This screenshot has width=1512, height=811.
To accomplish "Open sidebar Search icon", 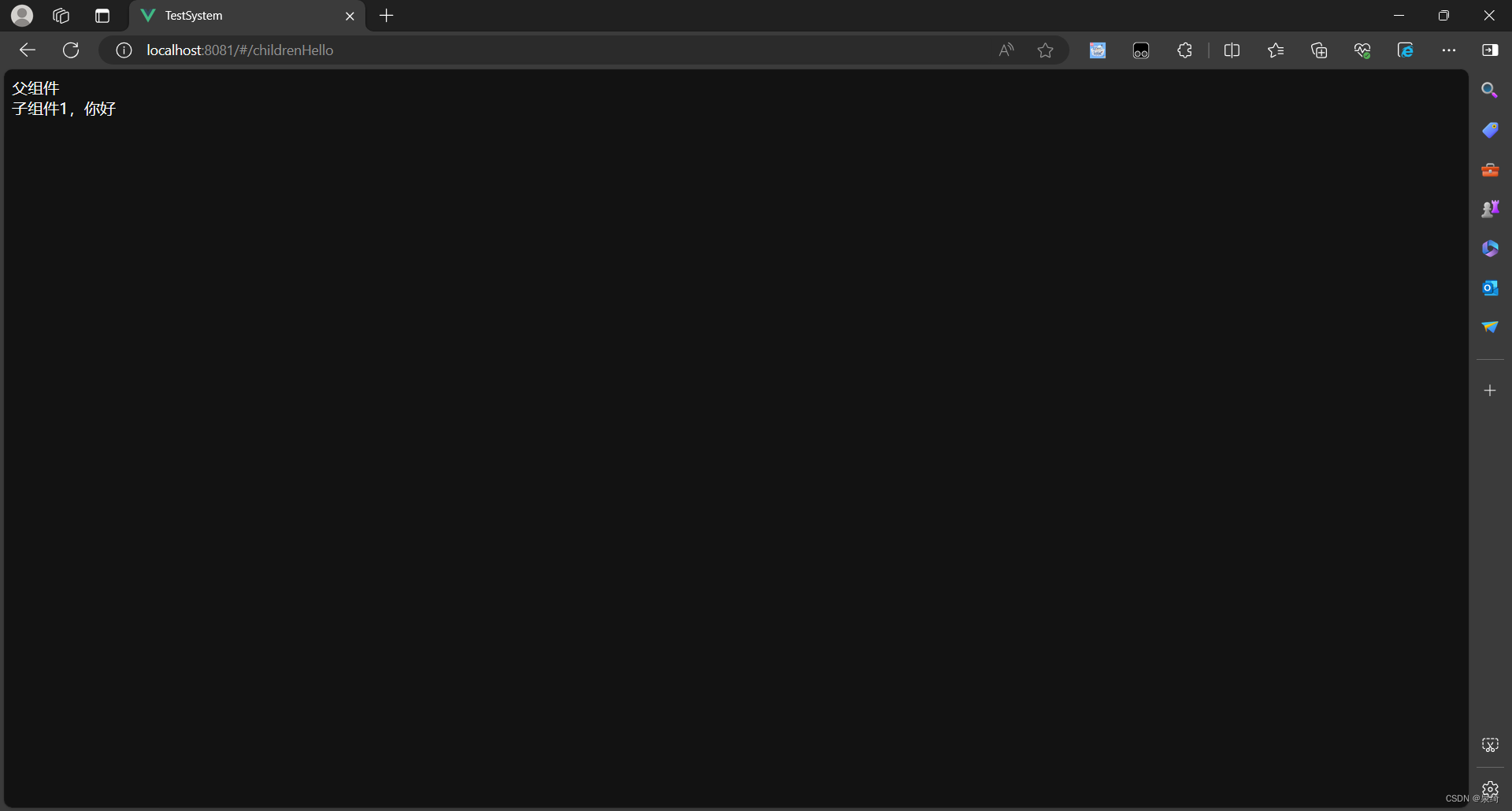I will 1490,91.
